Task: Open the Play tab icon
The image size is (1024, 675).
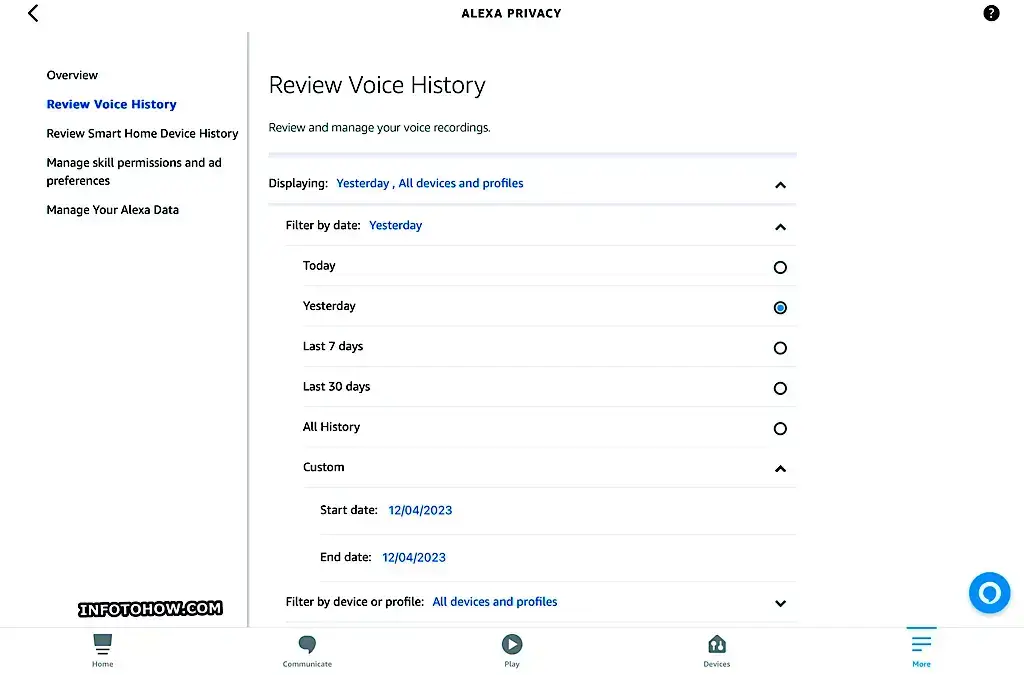Action: click(512, 644)
